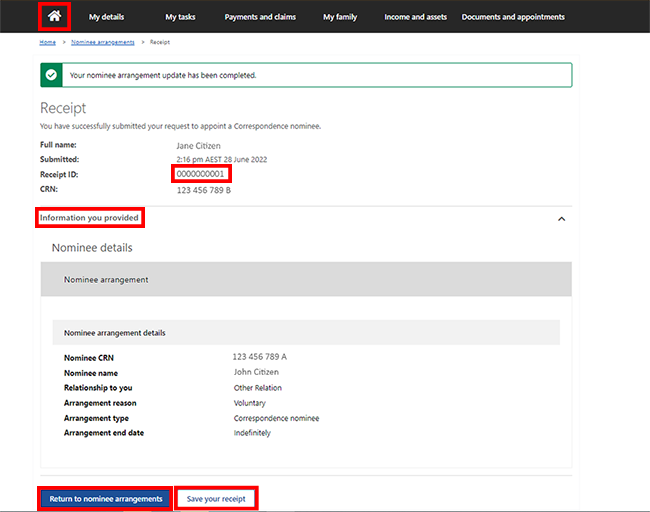Click Return to nominee arrangements button
Screen dimensions: 650x512
pos(106,499)
